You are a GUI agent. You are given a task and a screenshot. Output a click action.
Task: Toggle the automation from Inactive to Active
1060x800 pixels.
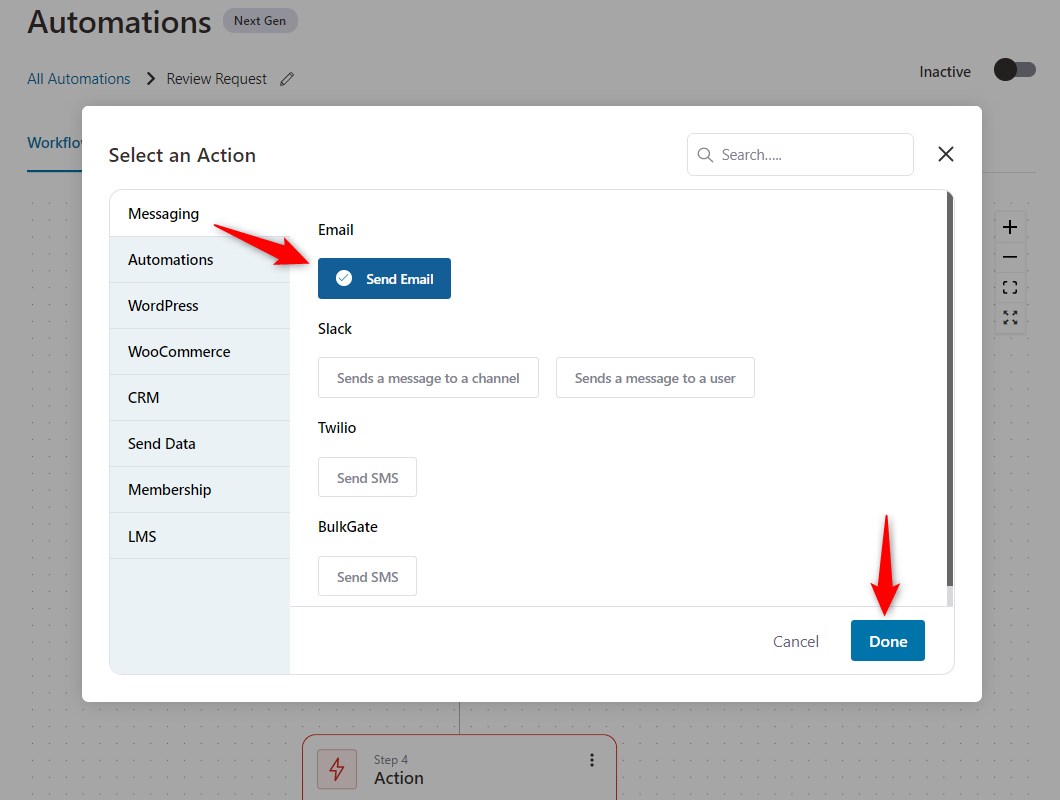pos(1014,70)
